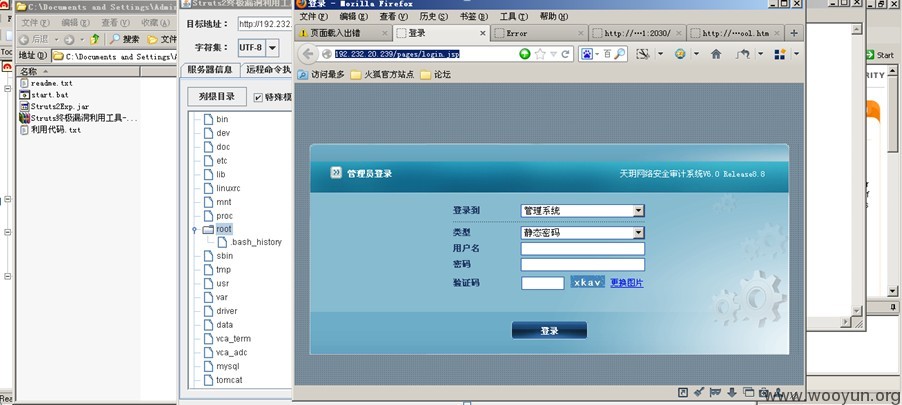Image resolution: width=902 pixels, height=405 pixels.
Task: Collapse root folder in directory tree
Action: [x=194, y=230]
